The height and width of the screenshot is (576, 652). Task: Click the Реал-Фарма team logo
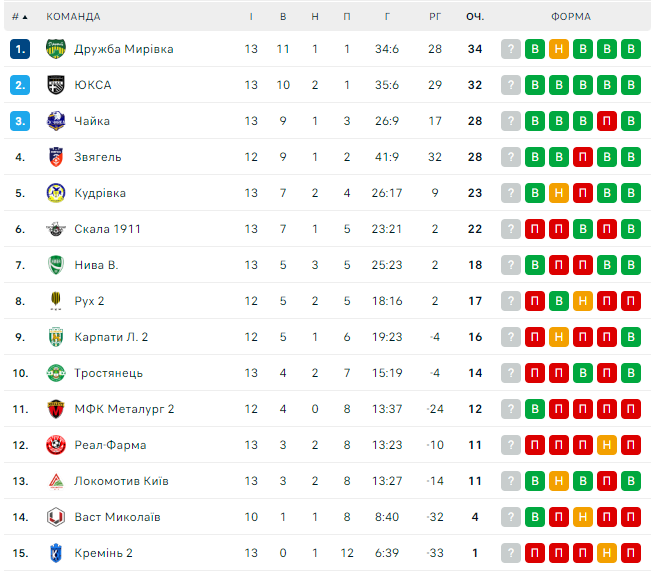point(56,445)
